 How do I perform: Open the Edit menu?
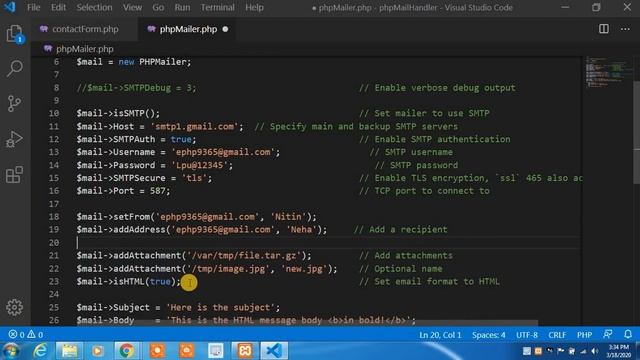(x=58, y=7)
